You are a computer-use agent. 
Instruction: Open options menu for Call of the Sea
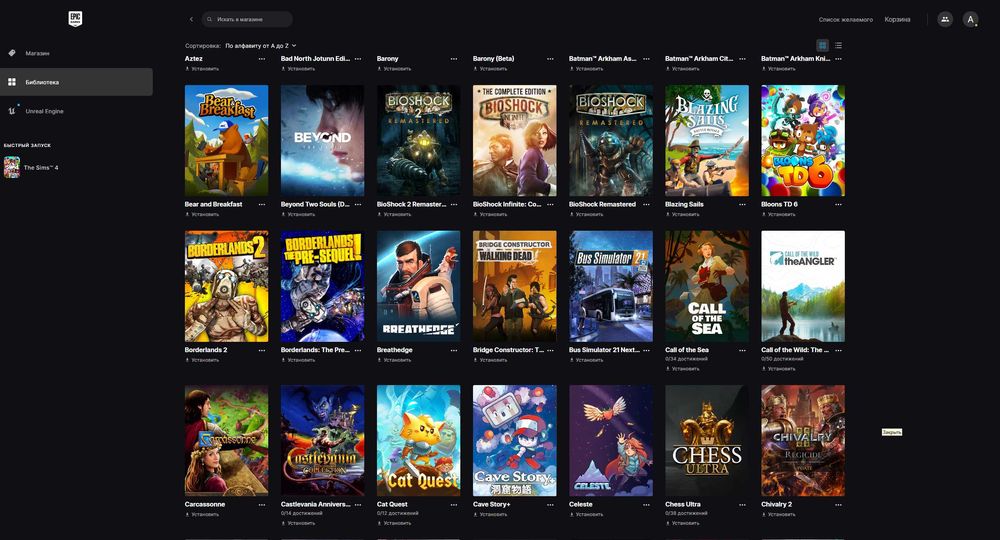click(x=742, y=350)
